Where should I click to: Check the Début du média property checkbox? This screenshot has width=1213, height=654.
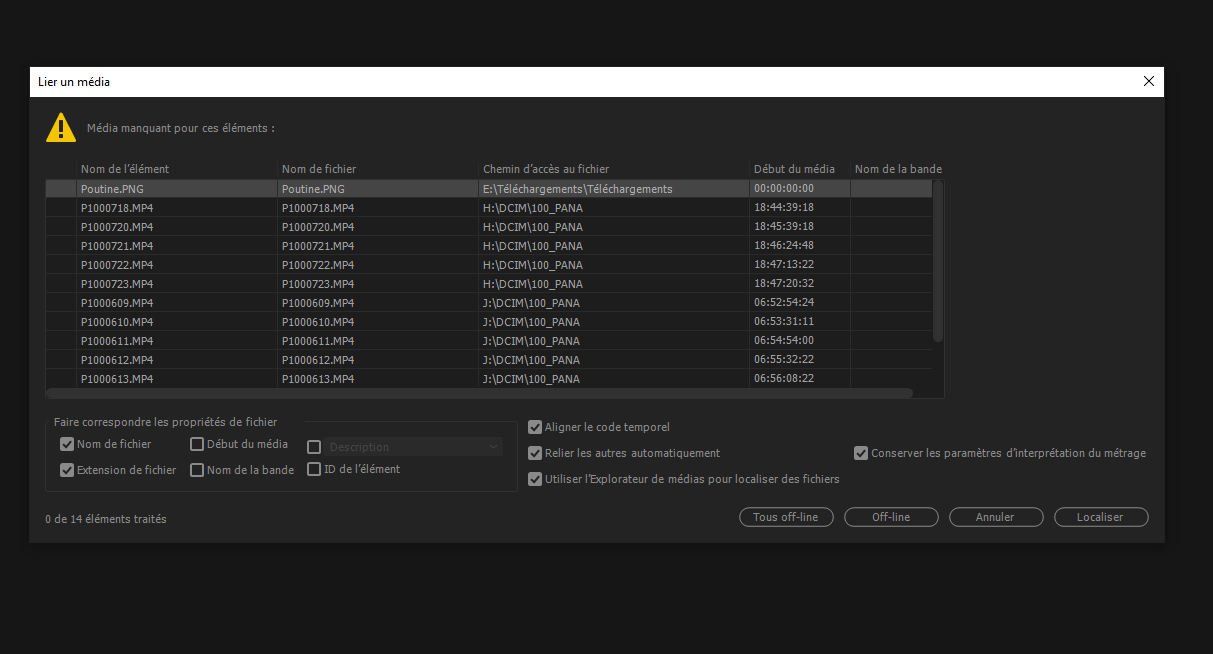click(x=197, y=444)
